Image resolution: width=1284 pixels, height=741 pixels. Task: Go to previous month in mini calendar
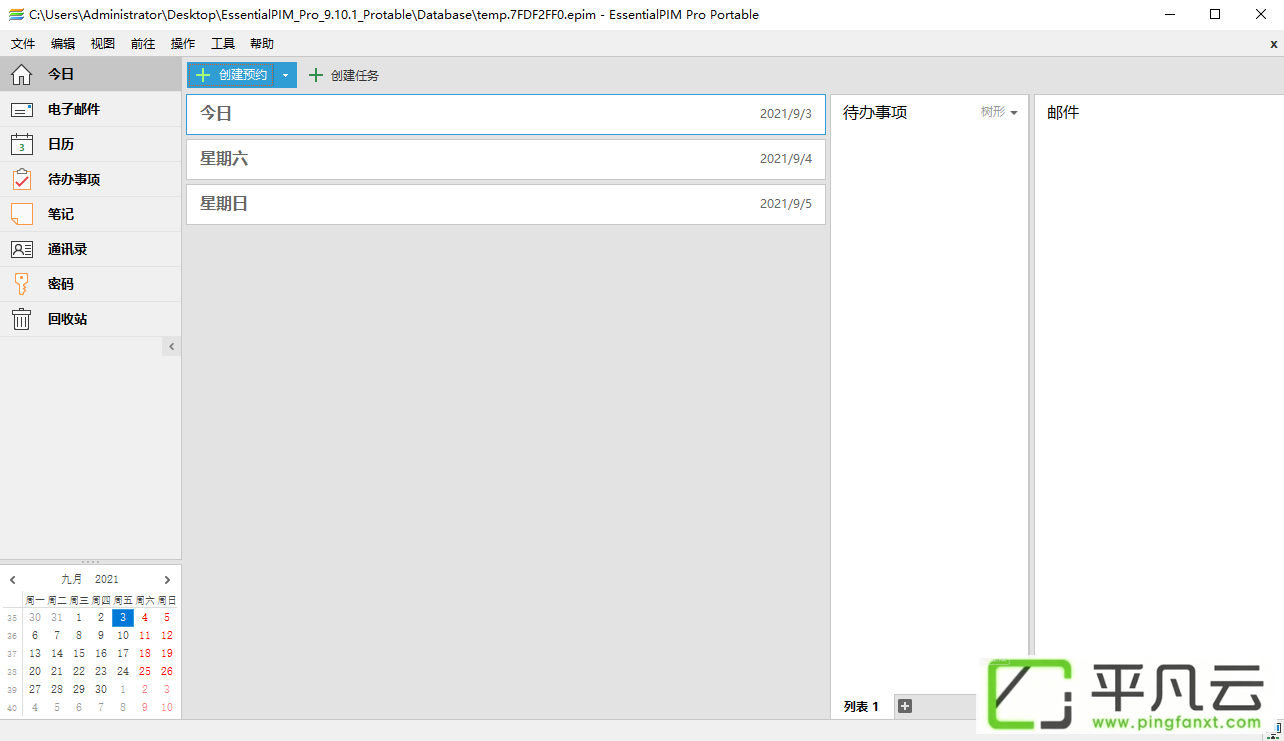tap(13, 580)
